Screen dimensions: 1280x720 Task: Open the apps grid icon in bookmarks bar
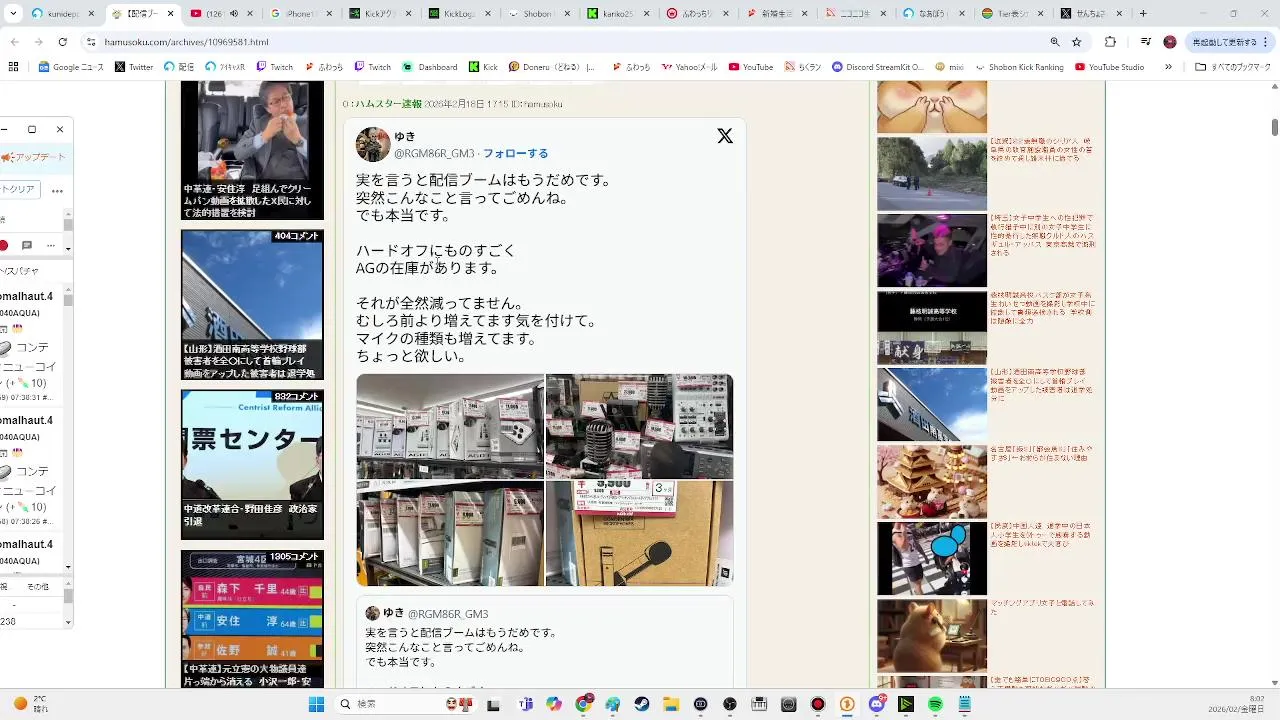click(13, 67)
